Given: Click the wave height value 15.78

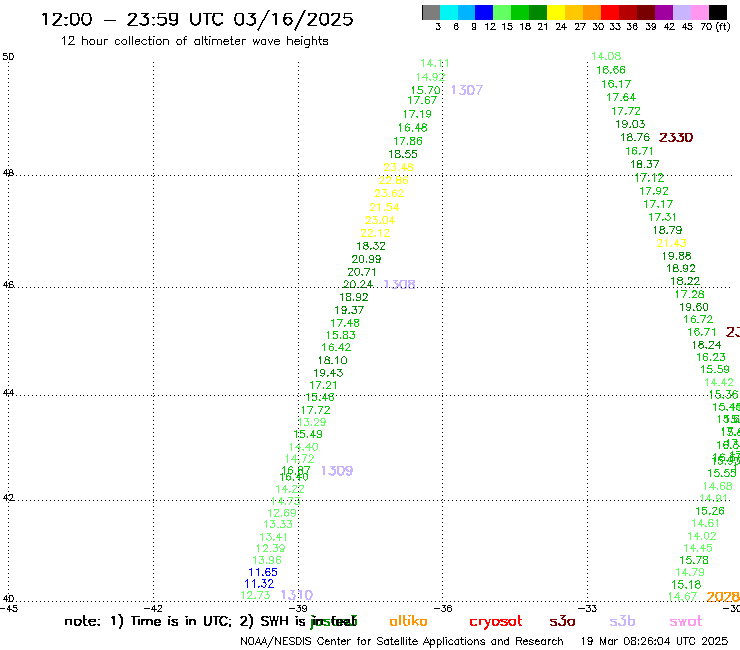Looking at the screenshot, I should [694, 560].
